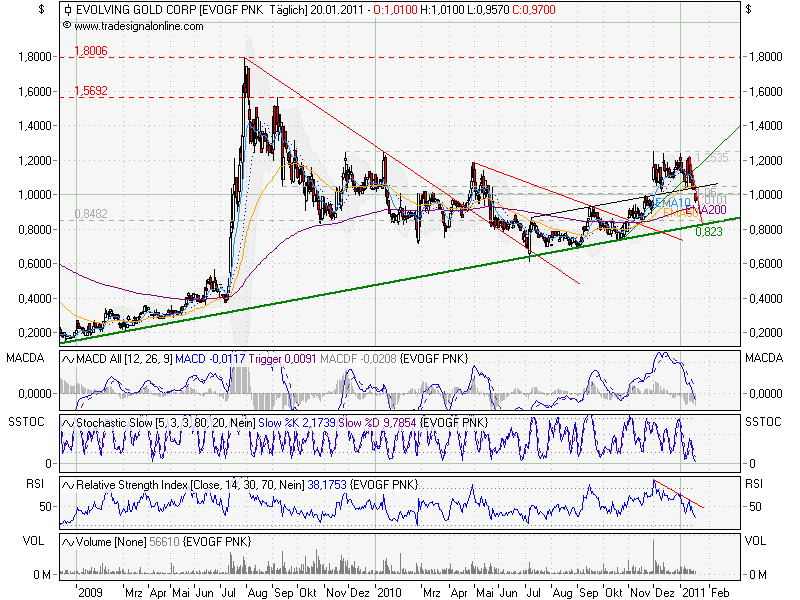Click the Volume indicator wave icon
The height and width of the screenshot is (600, 800).
click(x=68, y=542)
